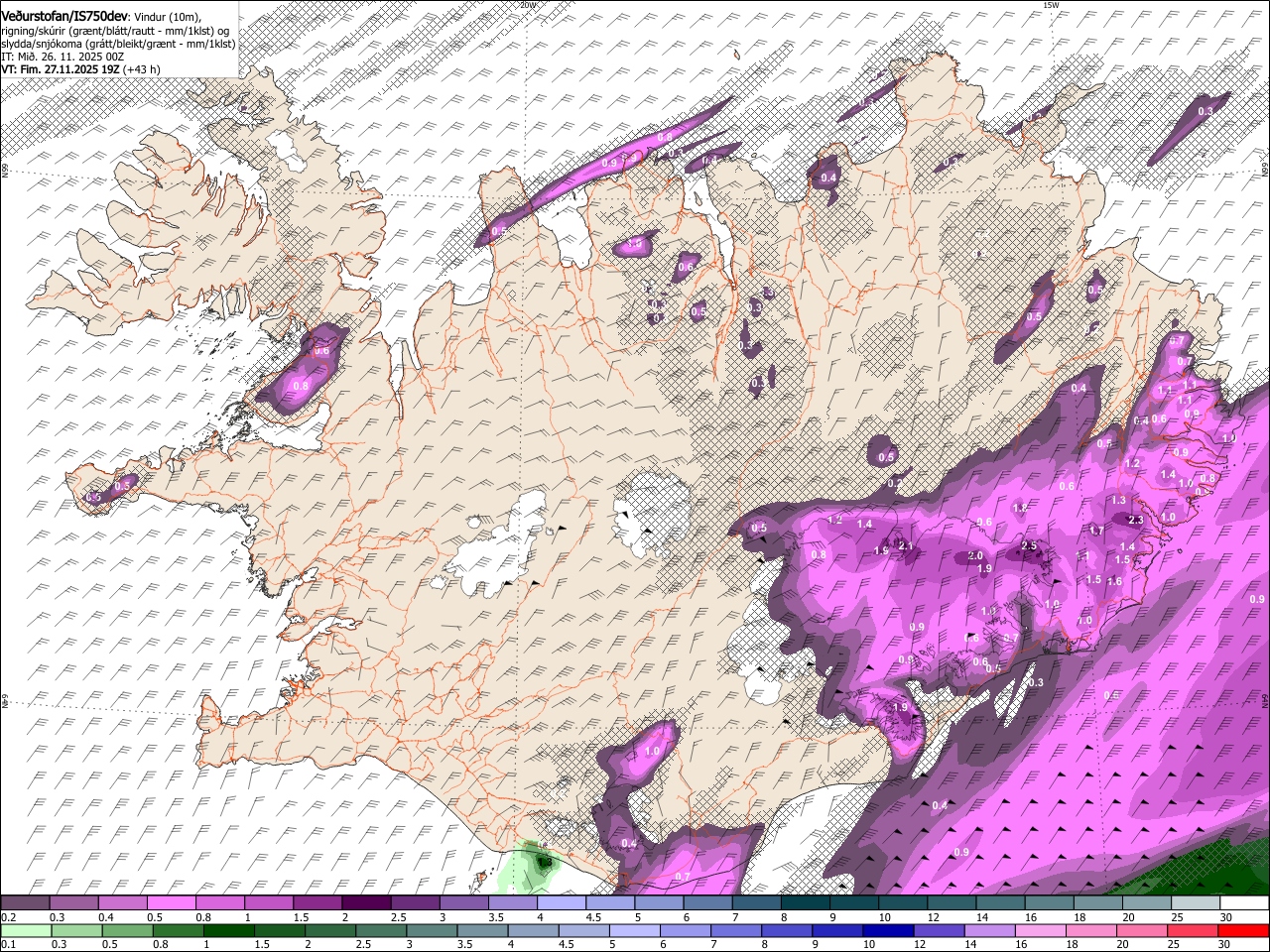This screenshot has width=1270, height=952.
Task: Select the violet 12 rain legend swatch
Action: (x=939, y=930)
